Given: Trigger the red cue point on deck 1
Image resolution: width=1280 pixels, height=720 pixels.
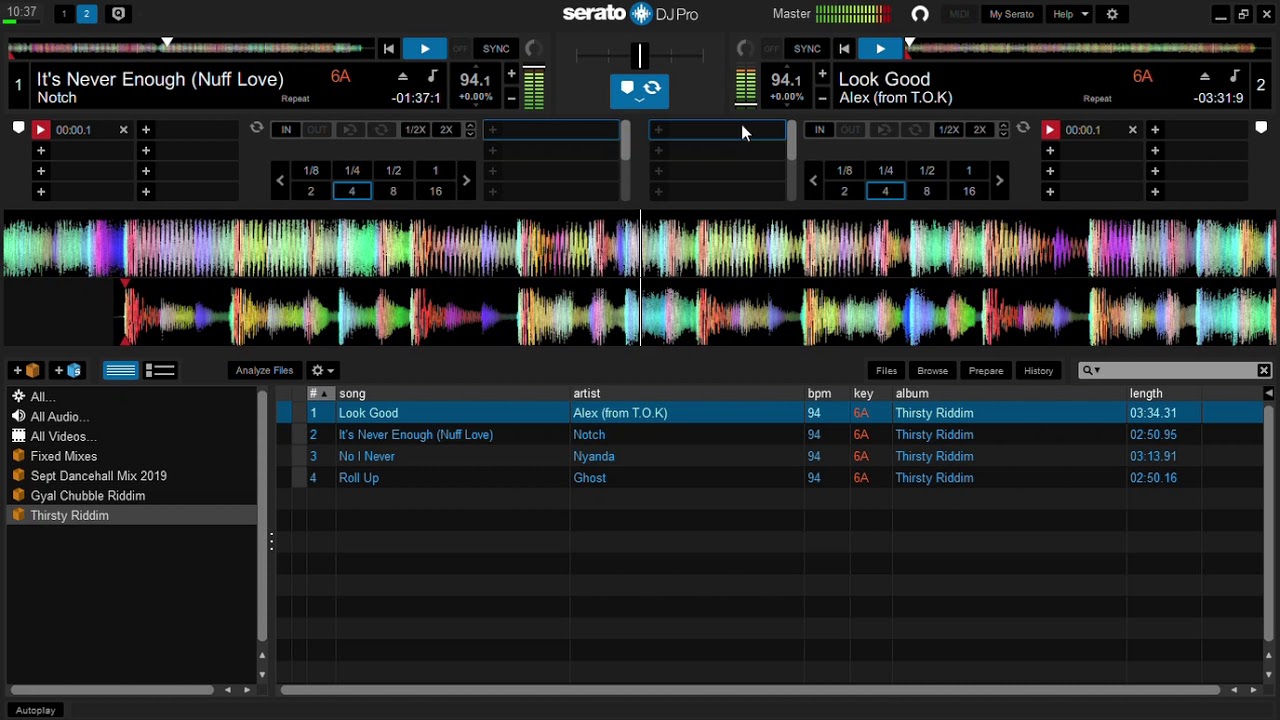Looking at the screenshot, I should (41, 130).
